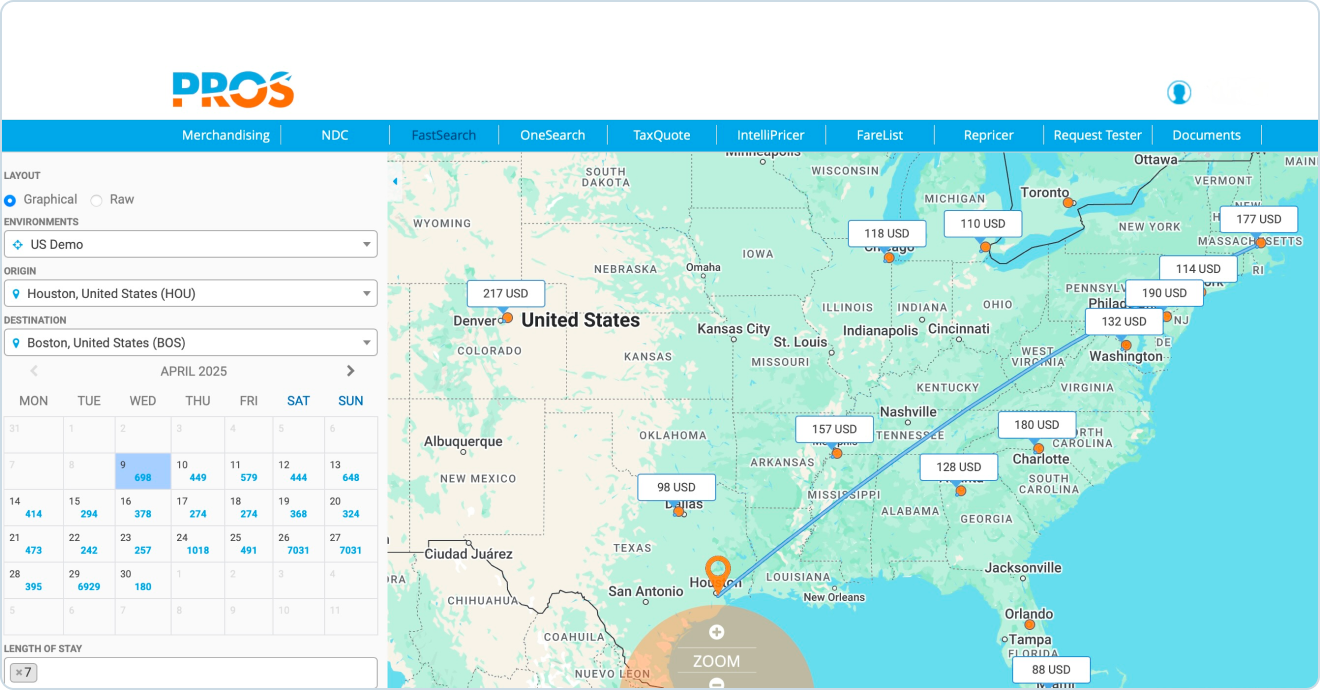Image resolution: width=1320 pixels, height=690 pixels.
Task: Click the Charlotte orange marker dot
Action: (x=1038, y=448)
